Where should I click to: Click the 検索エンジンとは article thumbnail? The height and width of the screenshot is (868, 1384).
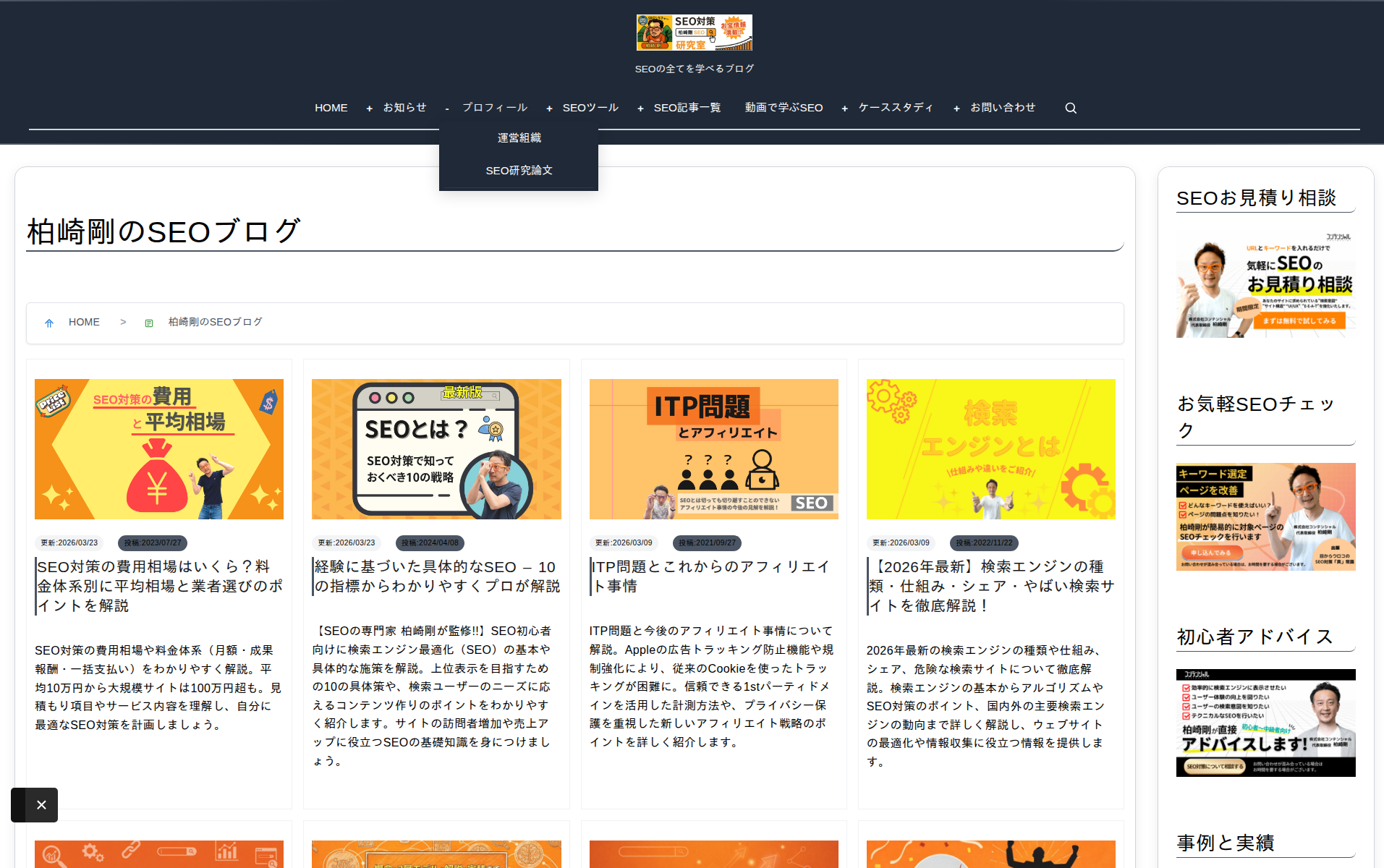point(990,448)
